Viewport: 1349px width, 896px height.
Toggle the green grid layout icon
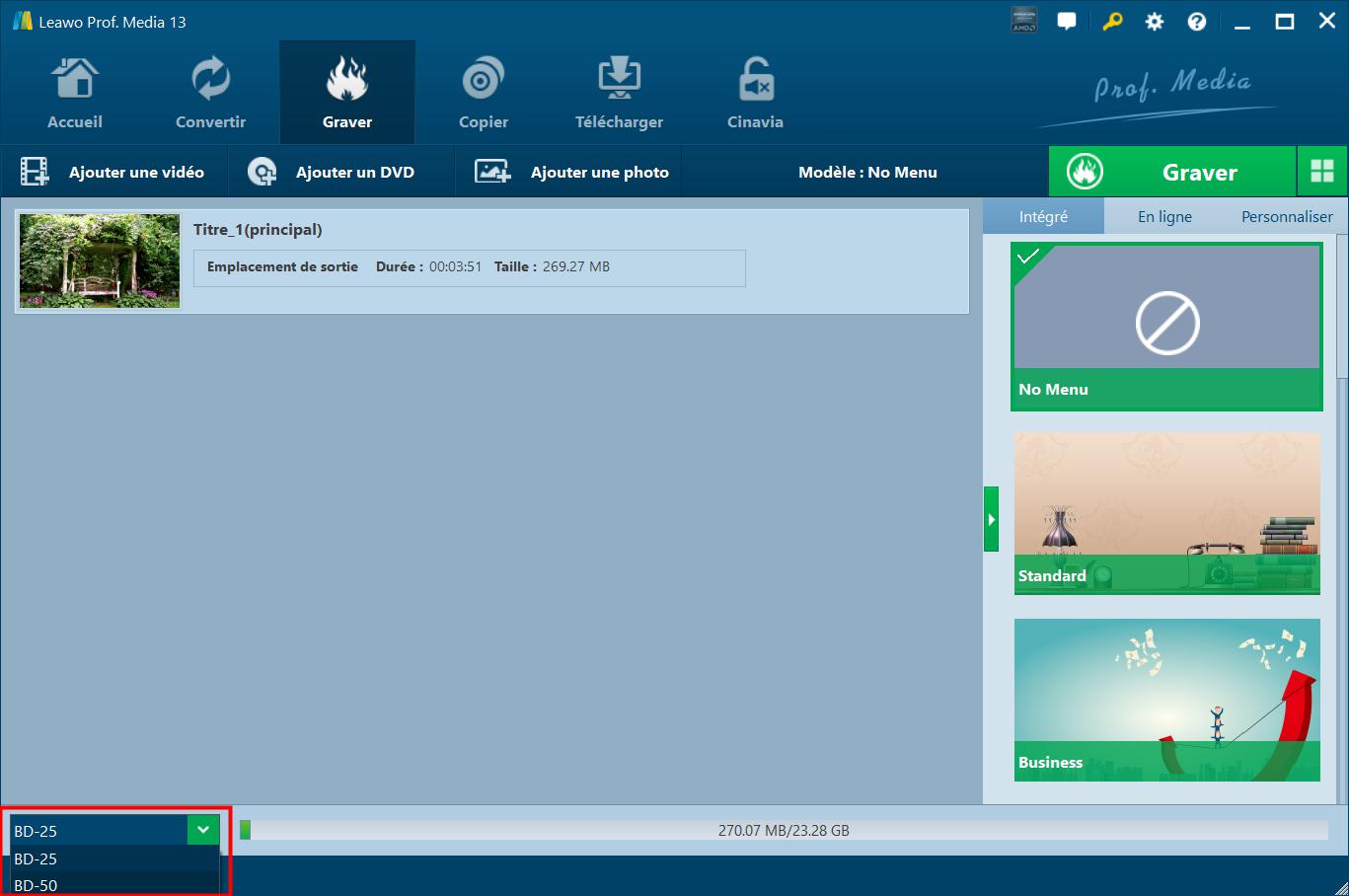tap(1322, 172)
